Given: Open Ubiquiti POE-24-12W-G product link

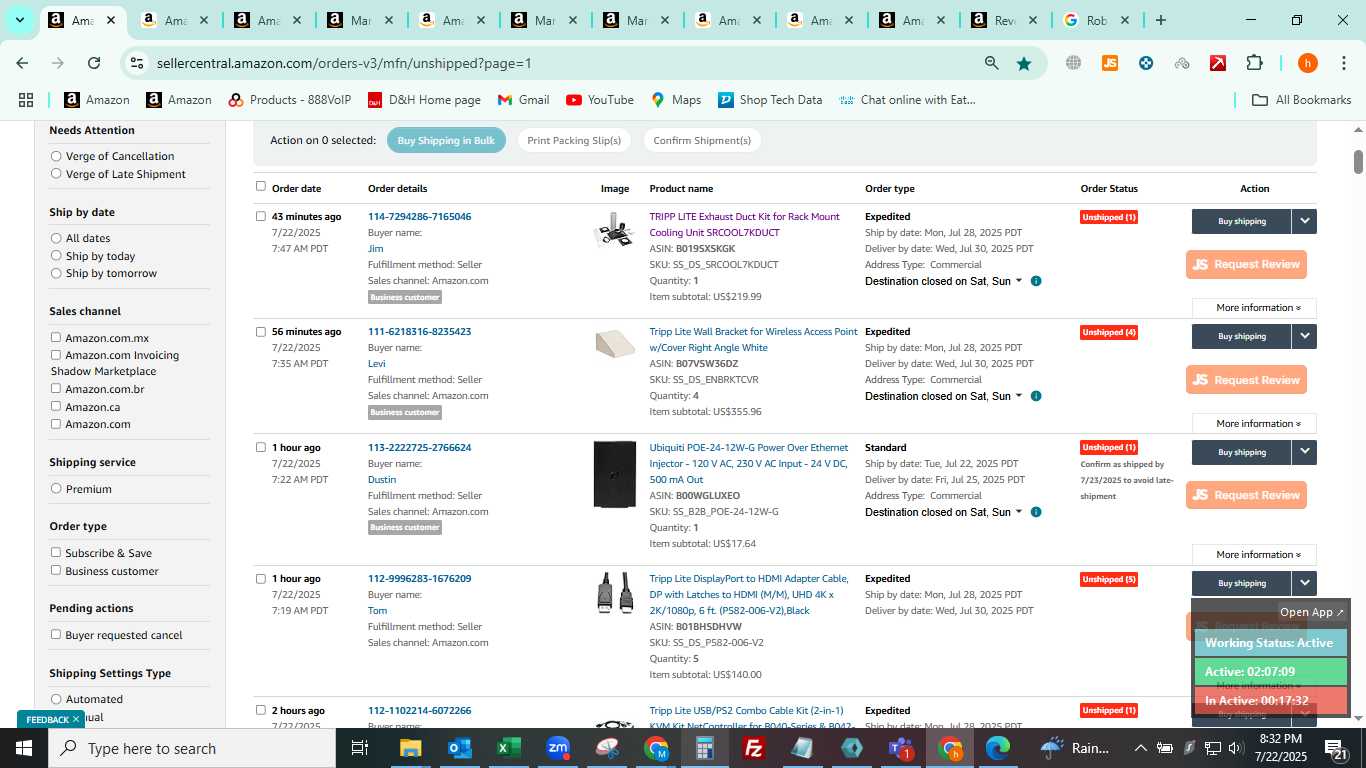Looking at the screenshot, I should 749,464.
